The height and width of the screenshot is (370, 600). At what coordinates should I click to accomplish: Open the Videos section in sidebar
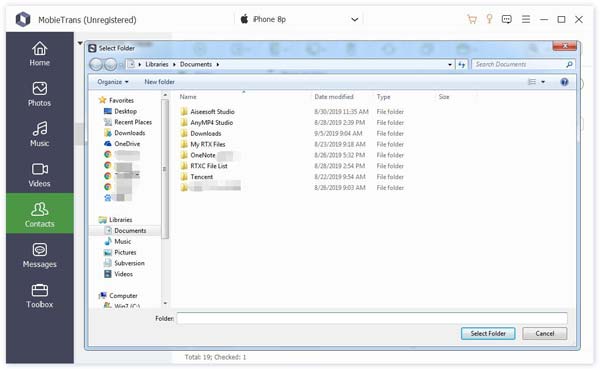pyautogui.click(x=39, y=175)
